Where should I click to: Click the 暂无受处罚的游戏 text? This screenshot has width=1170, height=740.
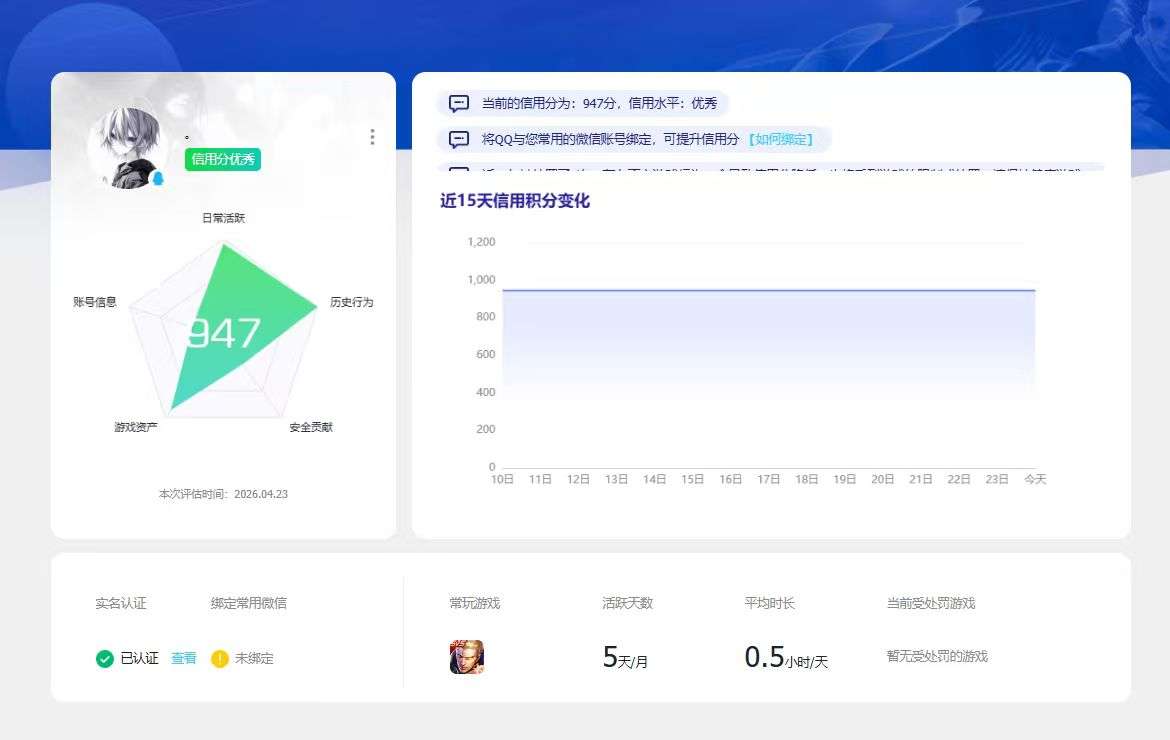[937, 656]
